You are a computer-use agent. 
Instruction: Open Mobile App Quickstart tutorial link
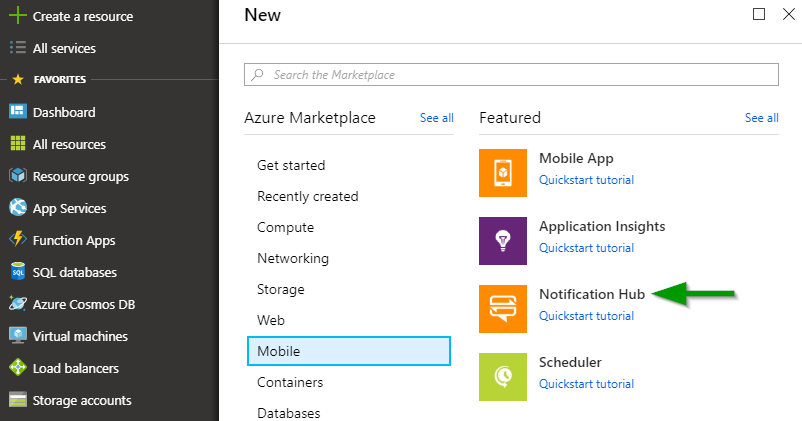pos(586,180)
